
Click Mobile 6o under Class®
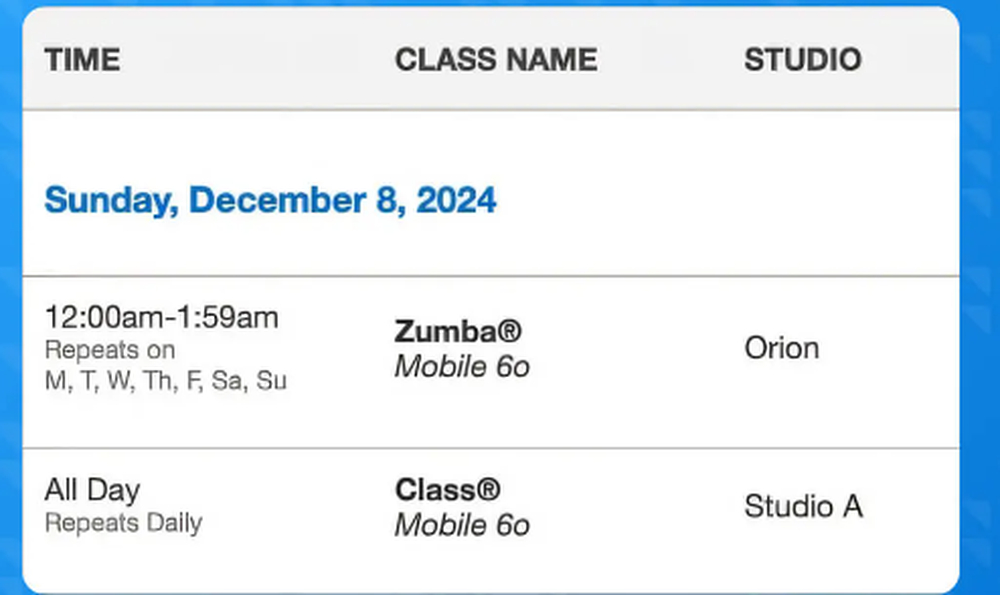click(x=462, y=525)
